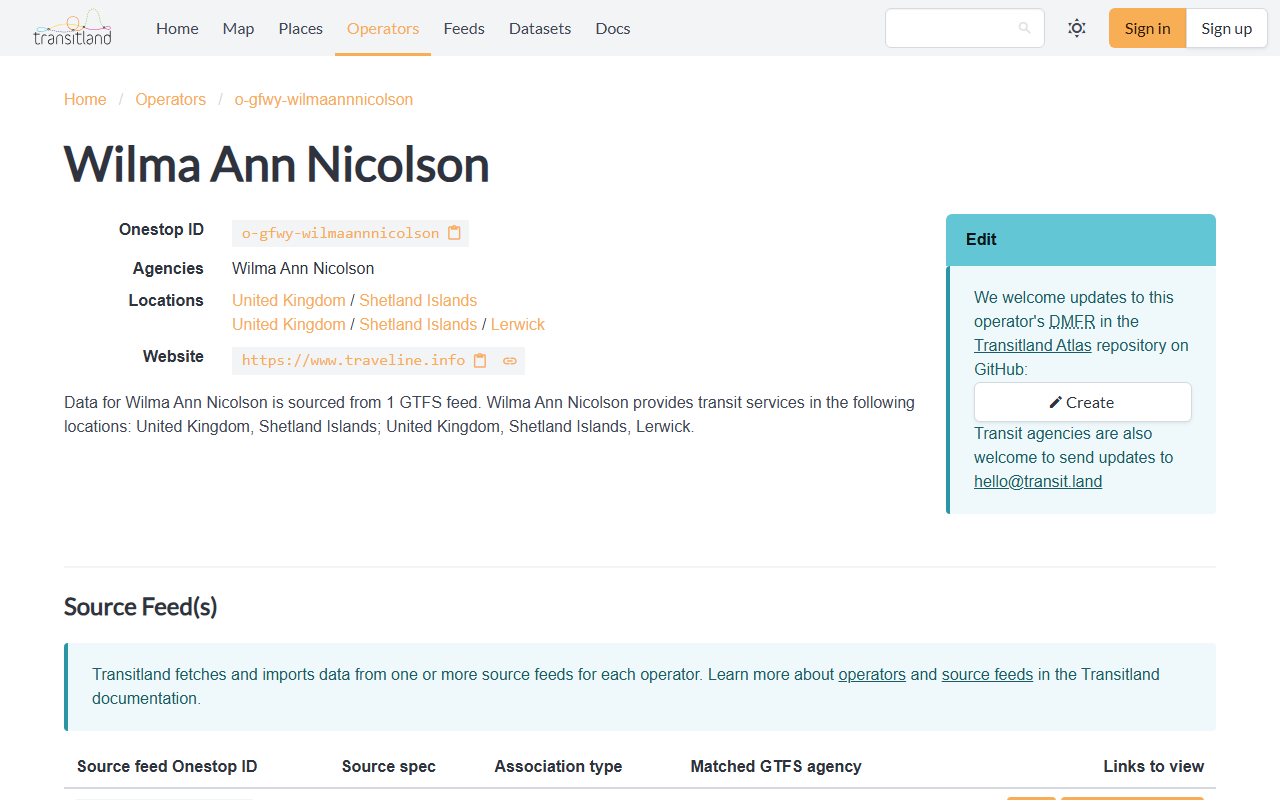Open United Kingdom link in Lerwick row
This screenshot has height=800, width=1280.
(x=289, y=324)
